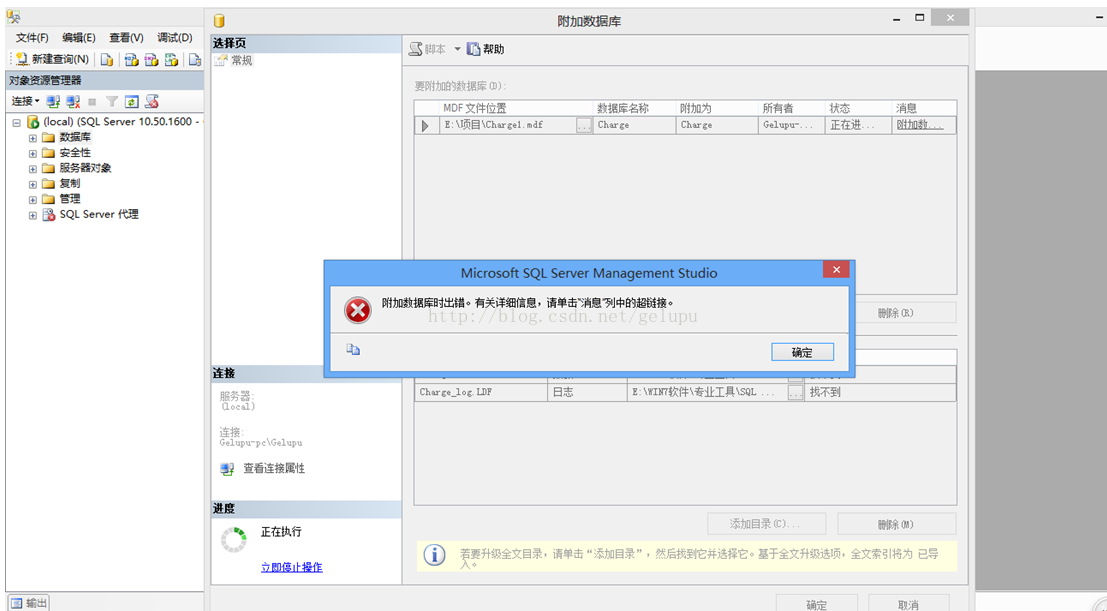1107x611 pixels.
Task: Click 确定 at bottom of 附加数据库 dialog
Action: 816,604
